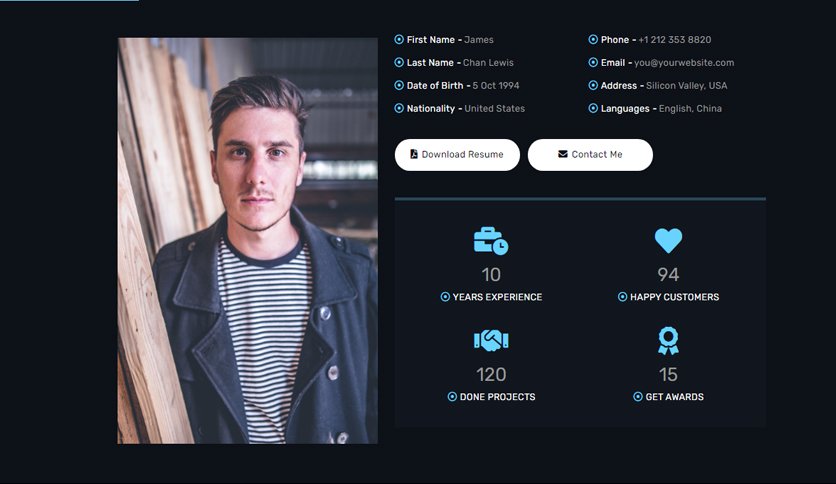This screenshot has width=836, height=484.
Task: Click the bullet icon beside YEARS EXPERIENCE
Action: coord(445,297)
